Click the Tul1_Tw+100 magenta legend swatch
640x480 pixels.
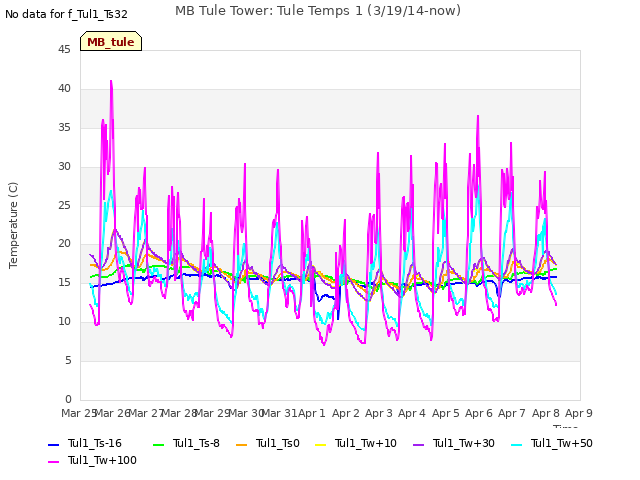(53, 462)
